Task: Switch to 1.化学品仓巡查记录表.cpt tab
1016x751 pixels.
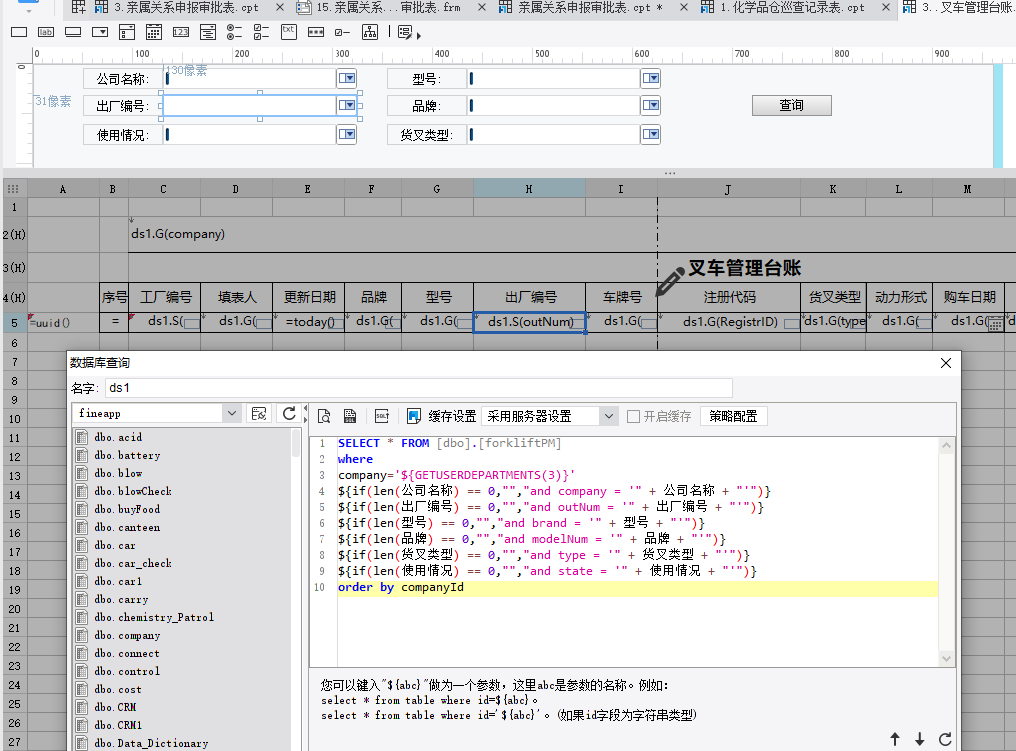Action: pos(792,8)
